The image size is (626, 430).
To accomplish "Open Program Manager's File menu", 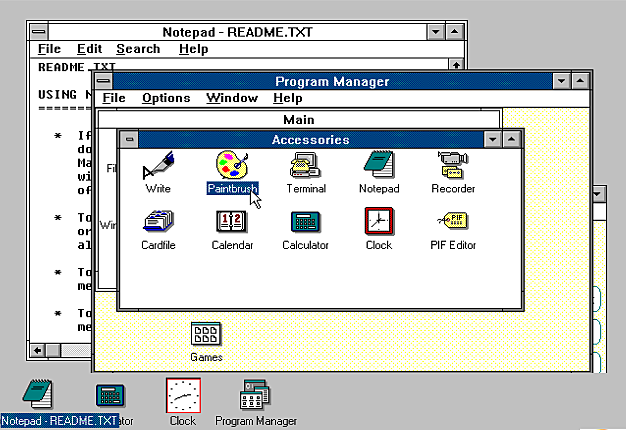I will coord(114,98).
